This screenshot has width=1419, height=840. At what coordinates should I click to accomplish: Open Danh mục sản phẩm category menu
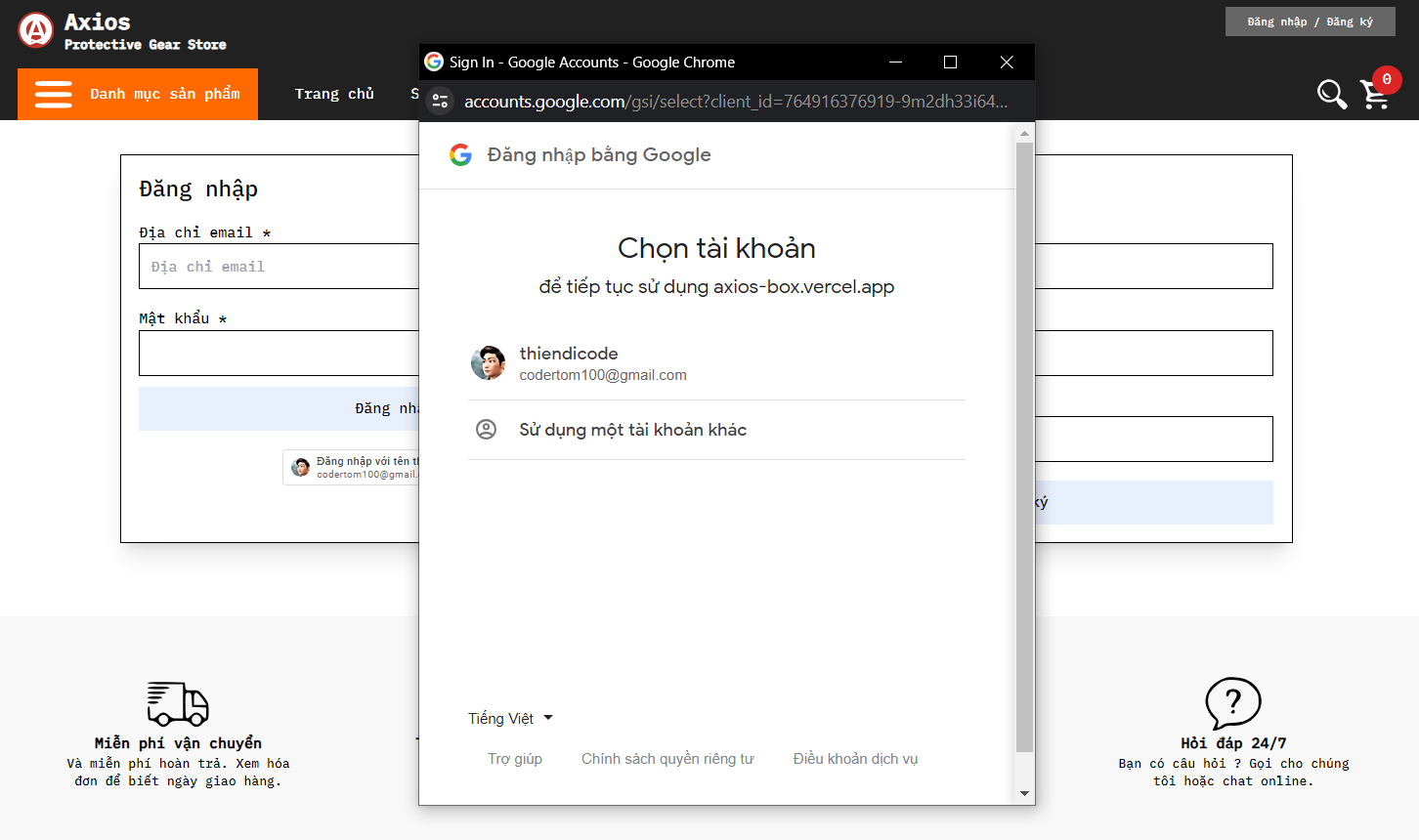138,95
